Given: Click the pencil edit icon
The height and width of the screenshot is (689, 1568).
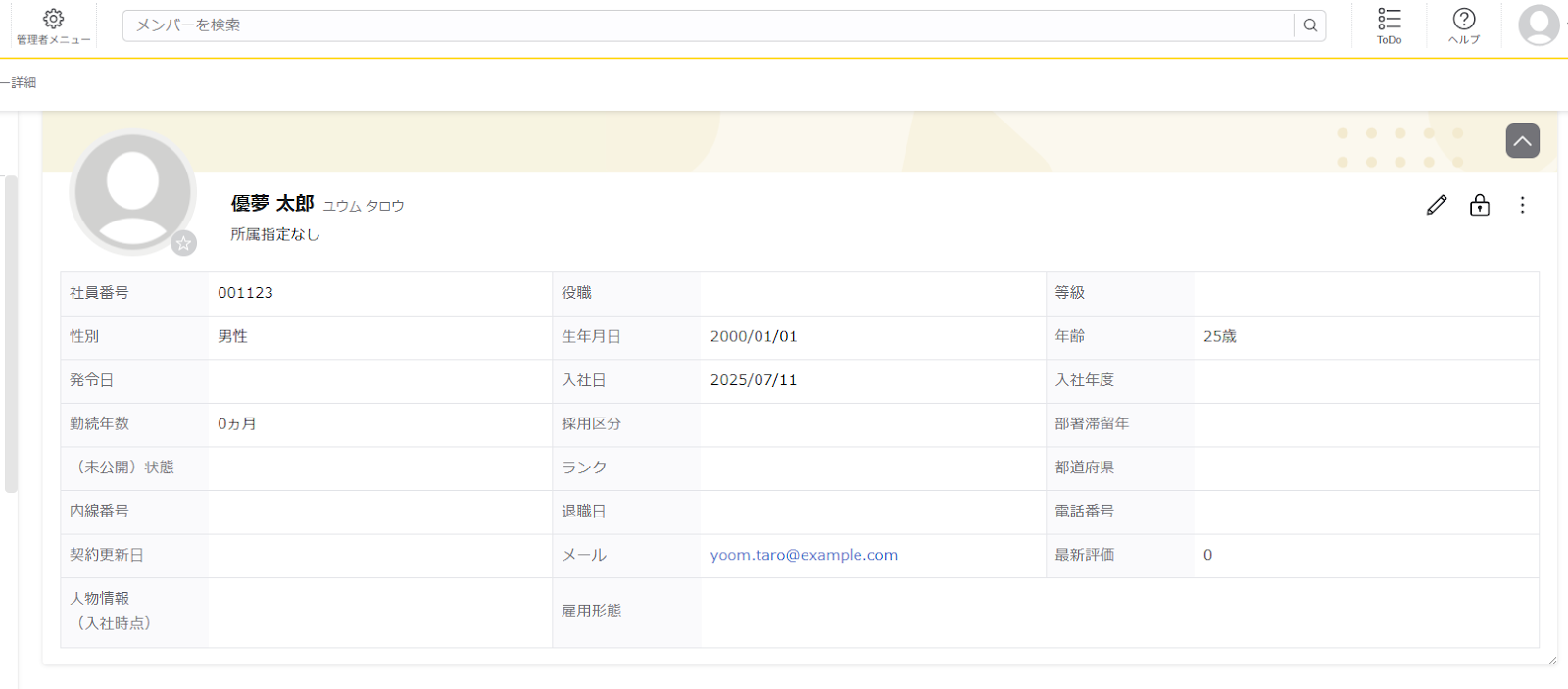Looking at the screenshot, I should click(1437, 205).
